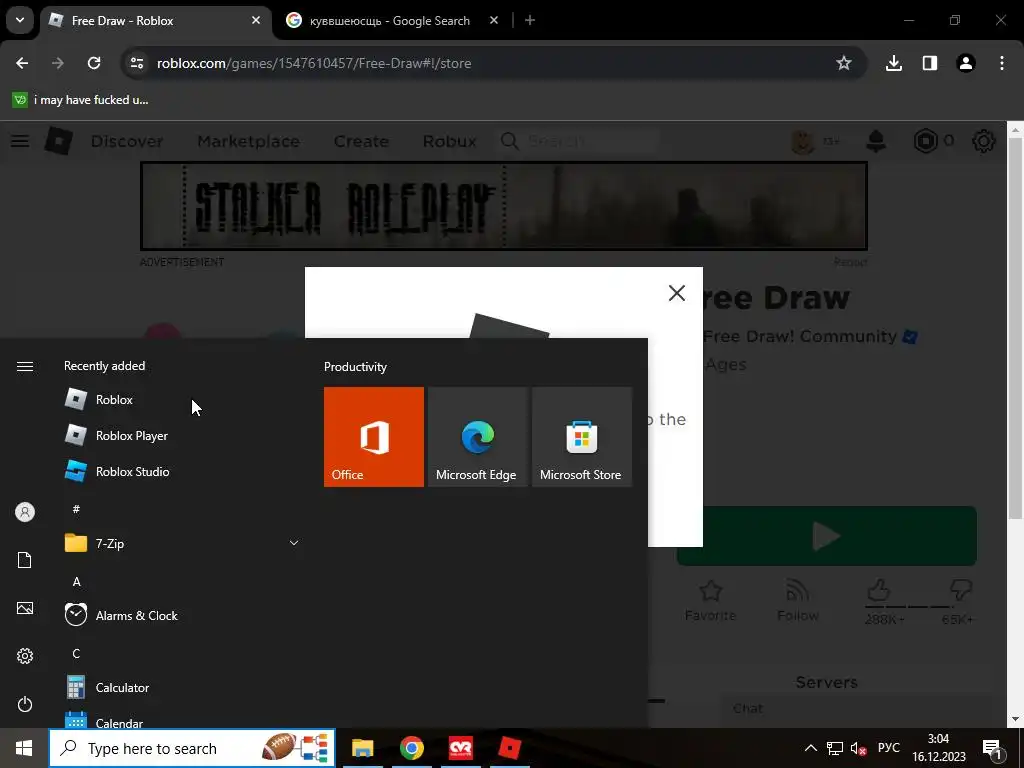
Task: Open Roblox settings gear
Action: pyautogui.click(x=984, y=141)
